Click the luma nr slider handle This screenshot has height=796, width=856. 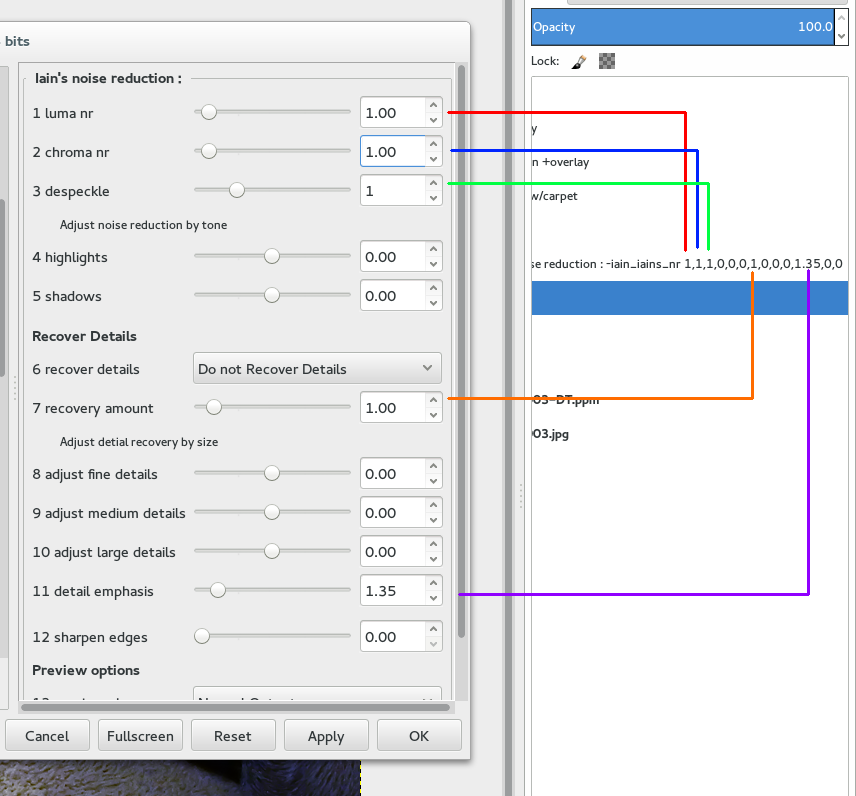click(x=209, y=113)
